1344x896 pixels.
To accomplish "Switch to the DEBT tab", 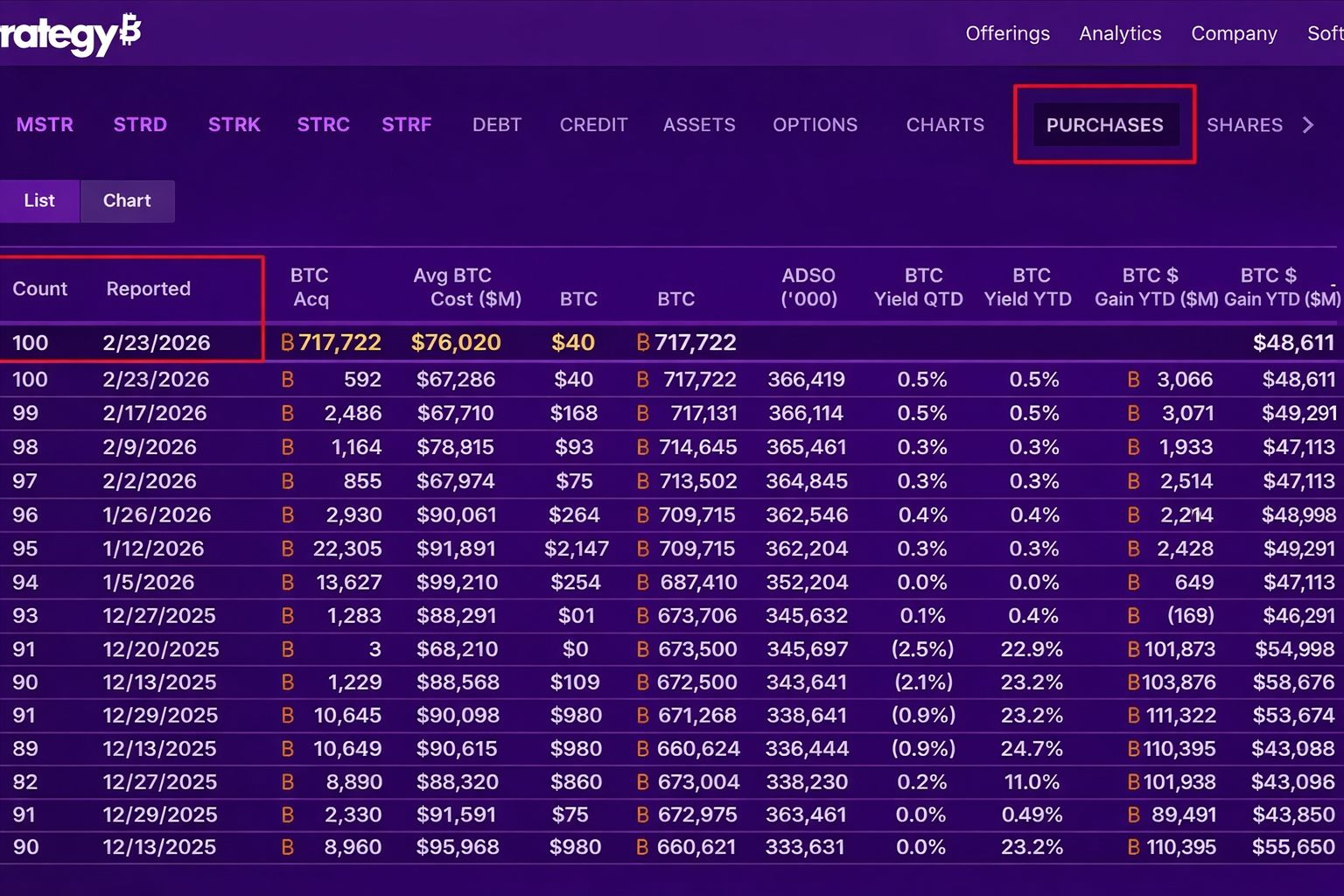I will tap(497, 124).
